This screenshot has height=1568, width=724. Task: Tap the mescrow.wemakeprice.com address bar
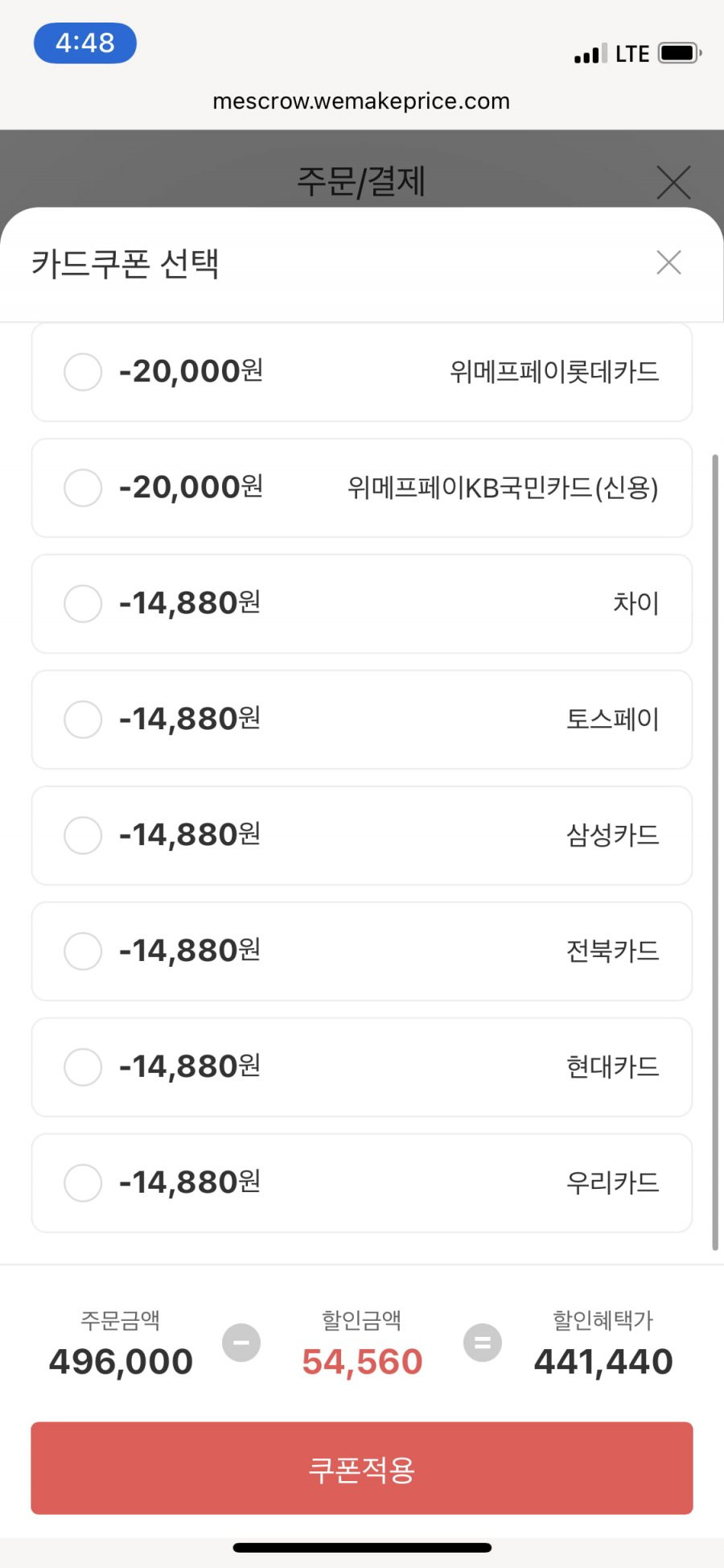(x=361, y=101)
